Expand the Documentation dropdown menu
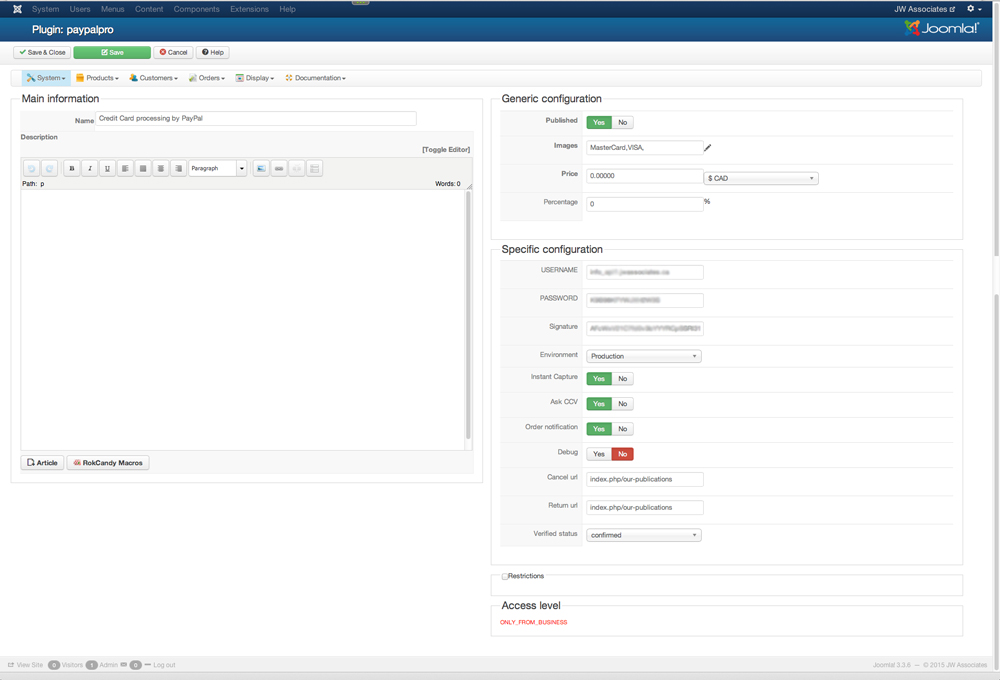1000x680 pixels. pos(316,78)
